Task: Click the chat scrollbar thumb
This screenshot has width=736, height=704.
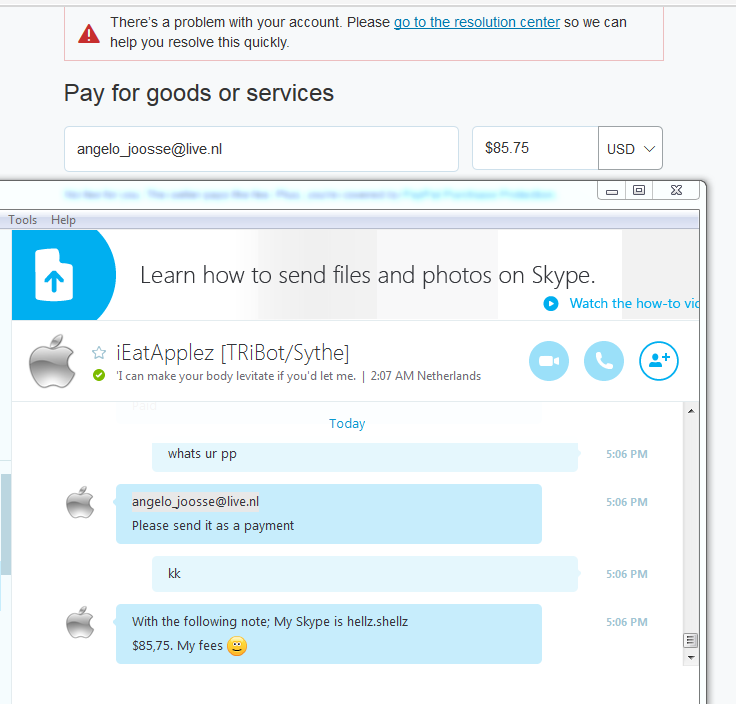Action: [x=690, y=640]
